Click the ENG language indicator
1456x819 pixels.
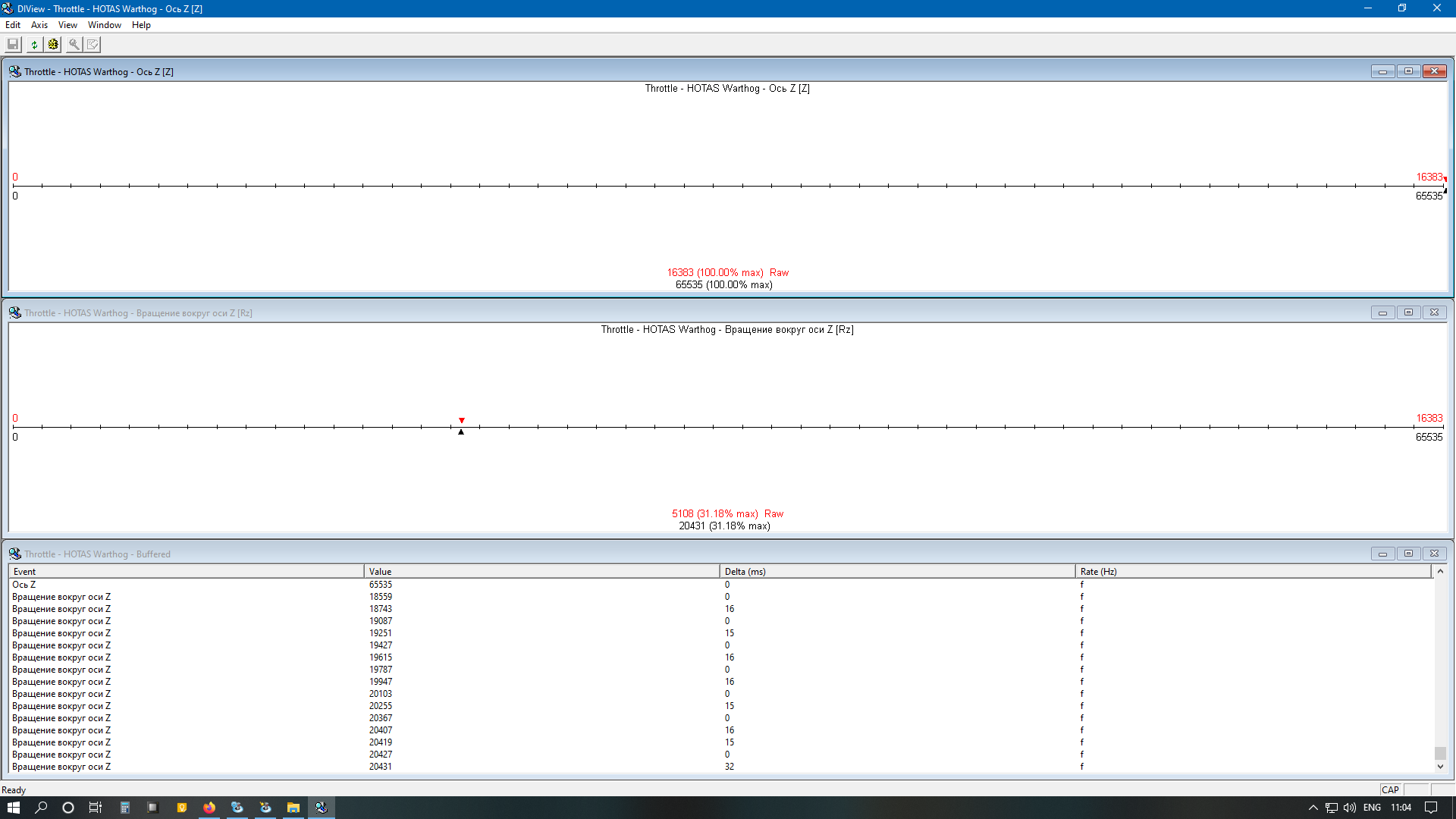click(1372, 808)
